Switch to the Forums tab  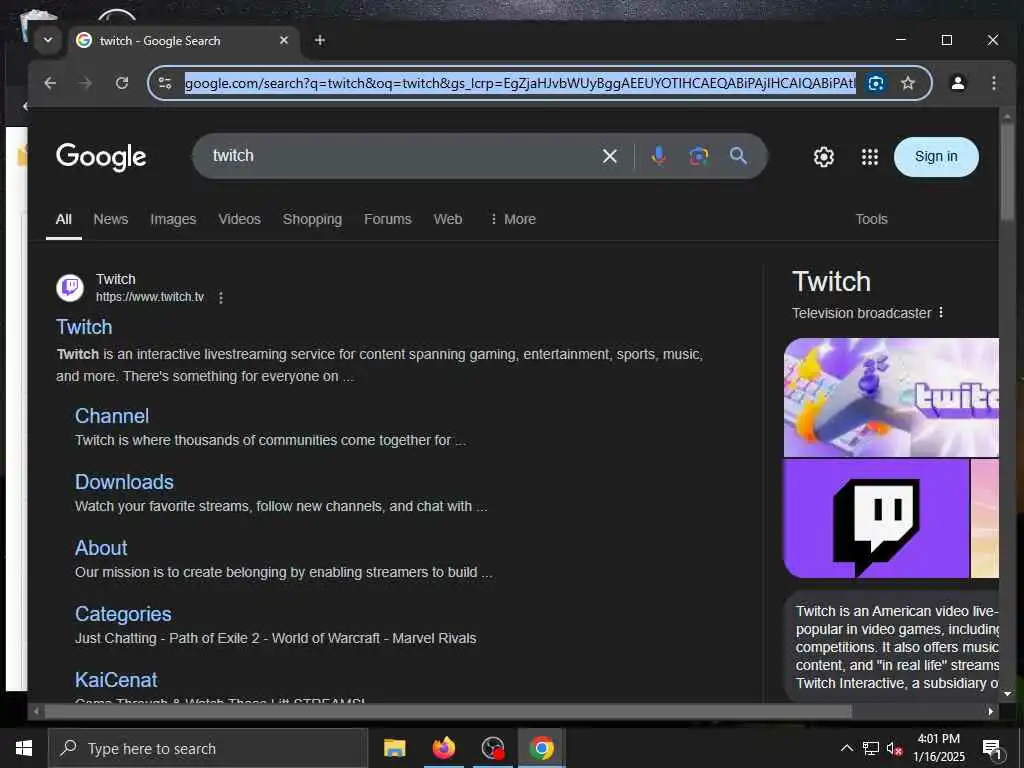pyautogui.click(x=387, y=219)
